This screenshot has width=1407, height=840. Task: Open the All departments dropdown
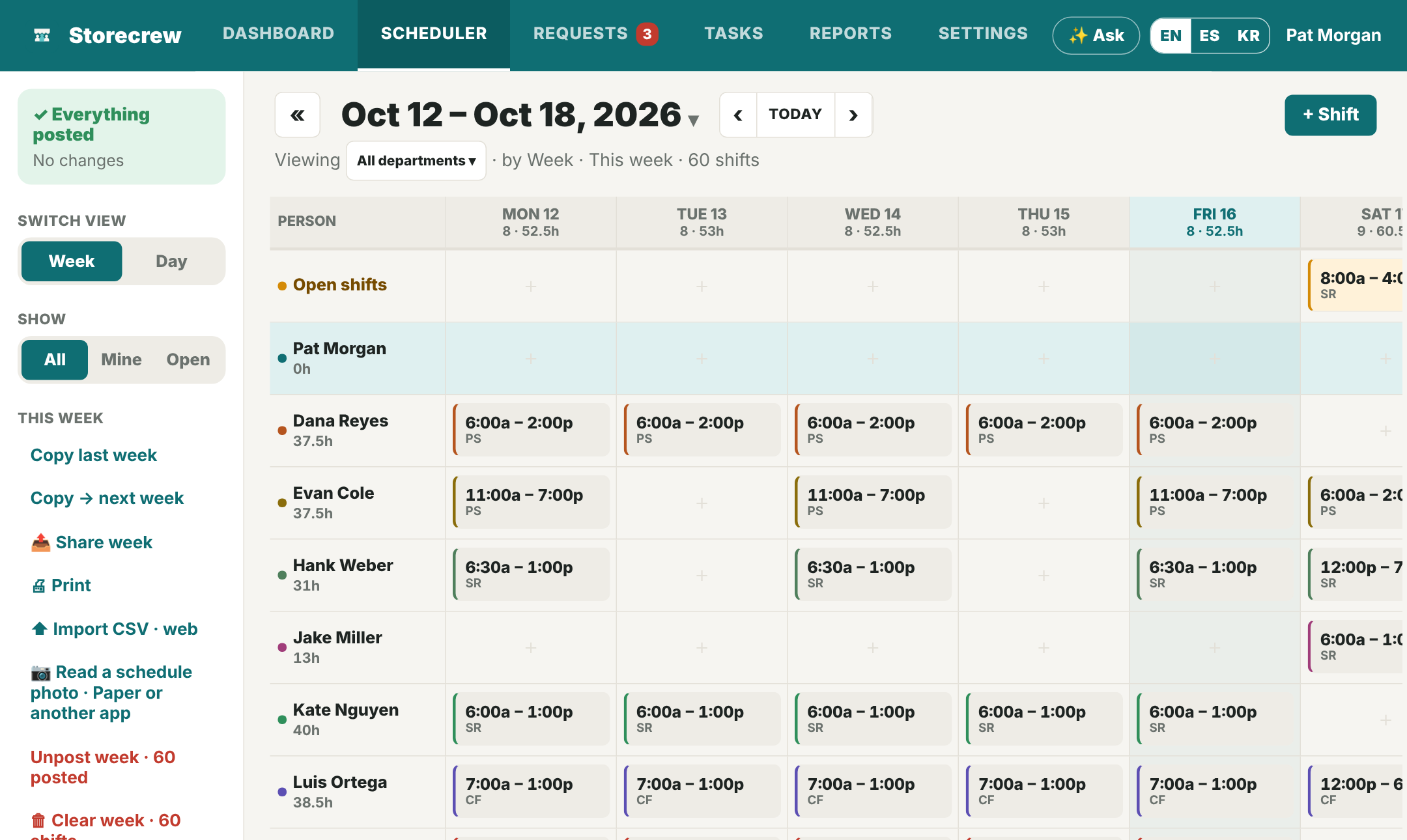pyautogui.click(x=416, y=161)
